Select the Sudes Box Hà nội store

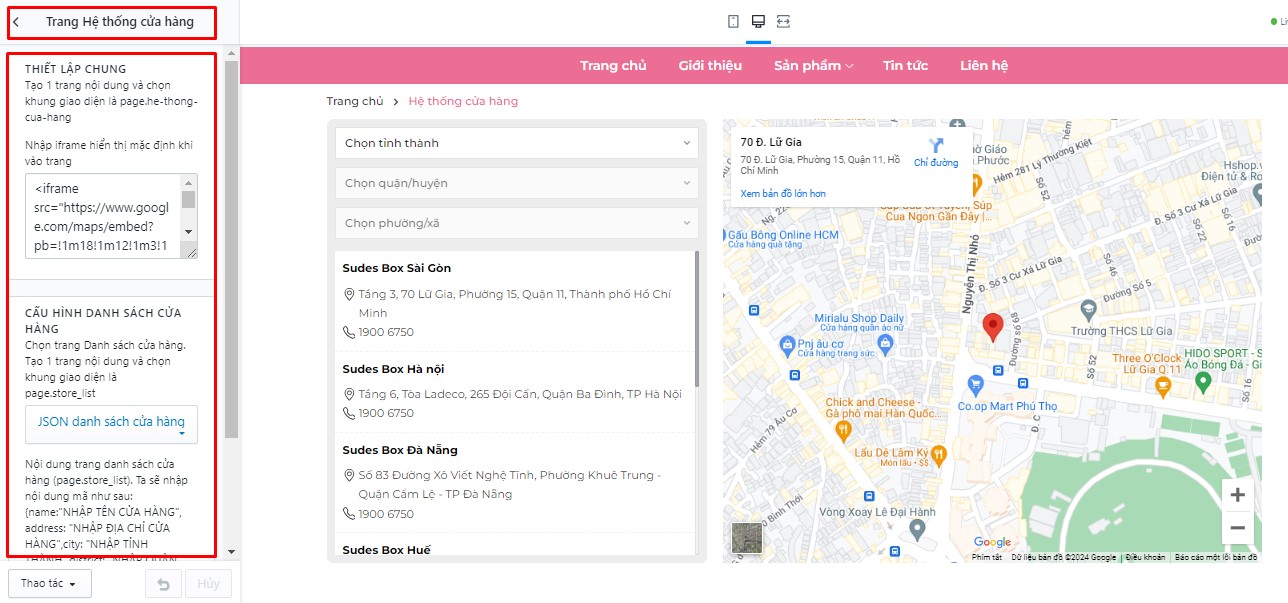(393, 369)
